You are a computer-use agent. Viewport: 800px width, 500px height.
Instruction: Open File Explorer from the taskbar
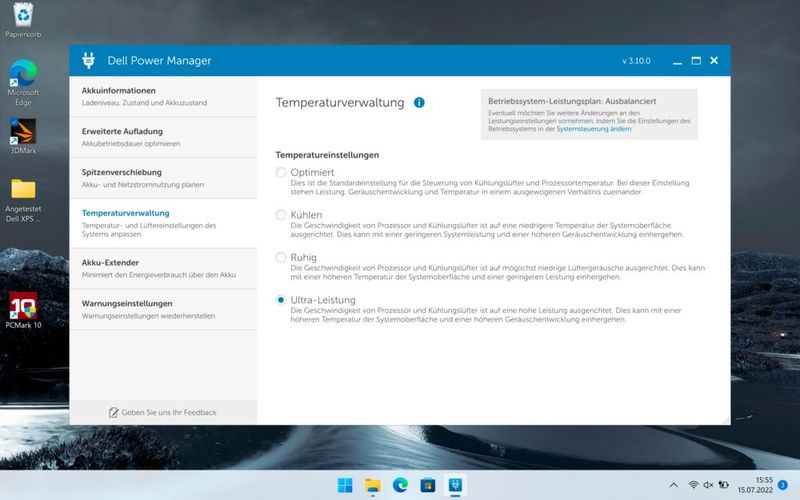point(372,485)
